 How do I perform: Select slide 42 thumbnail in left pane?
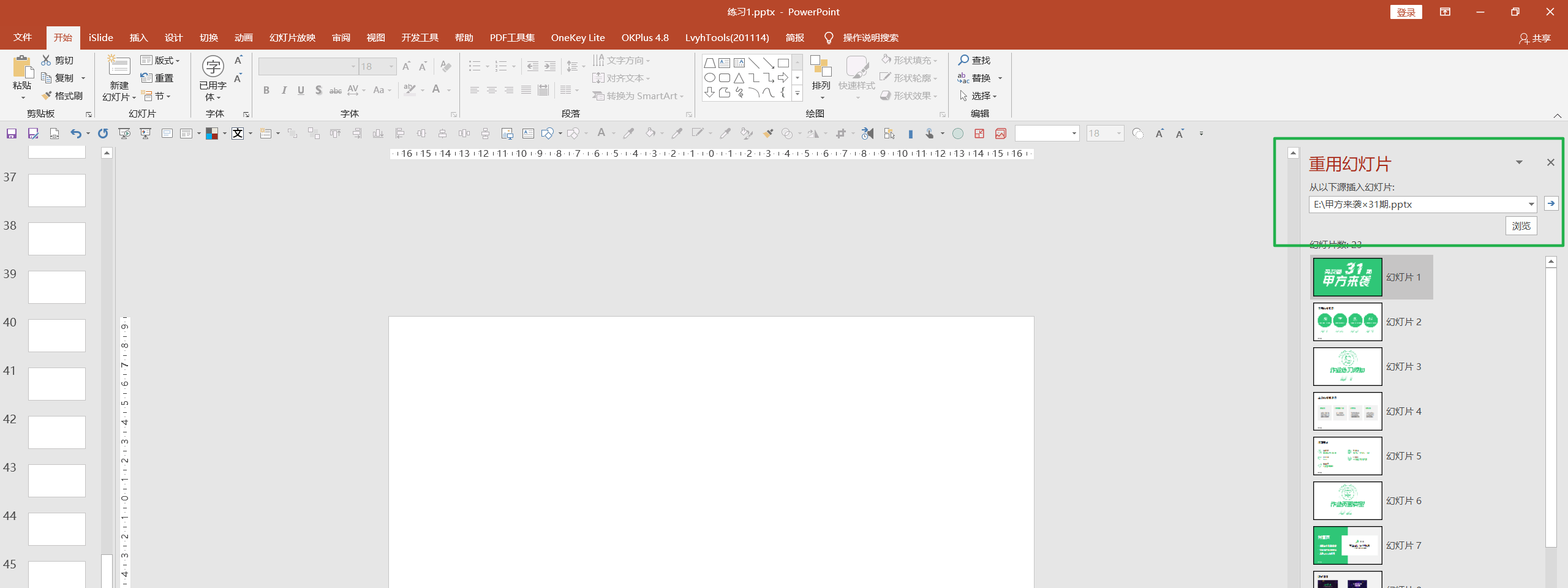click(x=57, y=432)
